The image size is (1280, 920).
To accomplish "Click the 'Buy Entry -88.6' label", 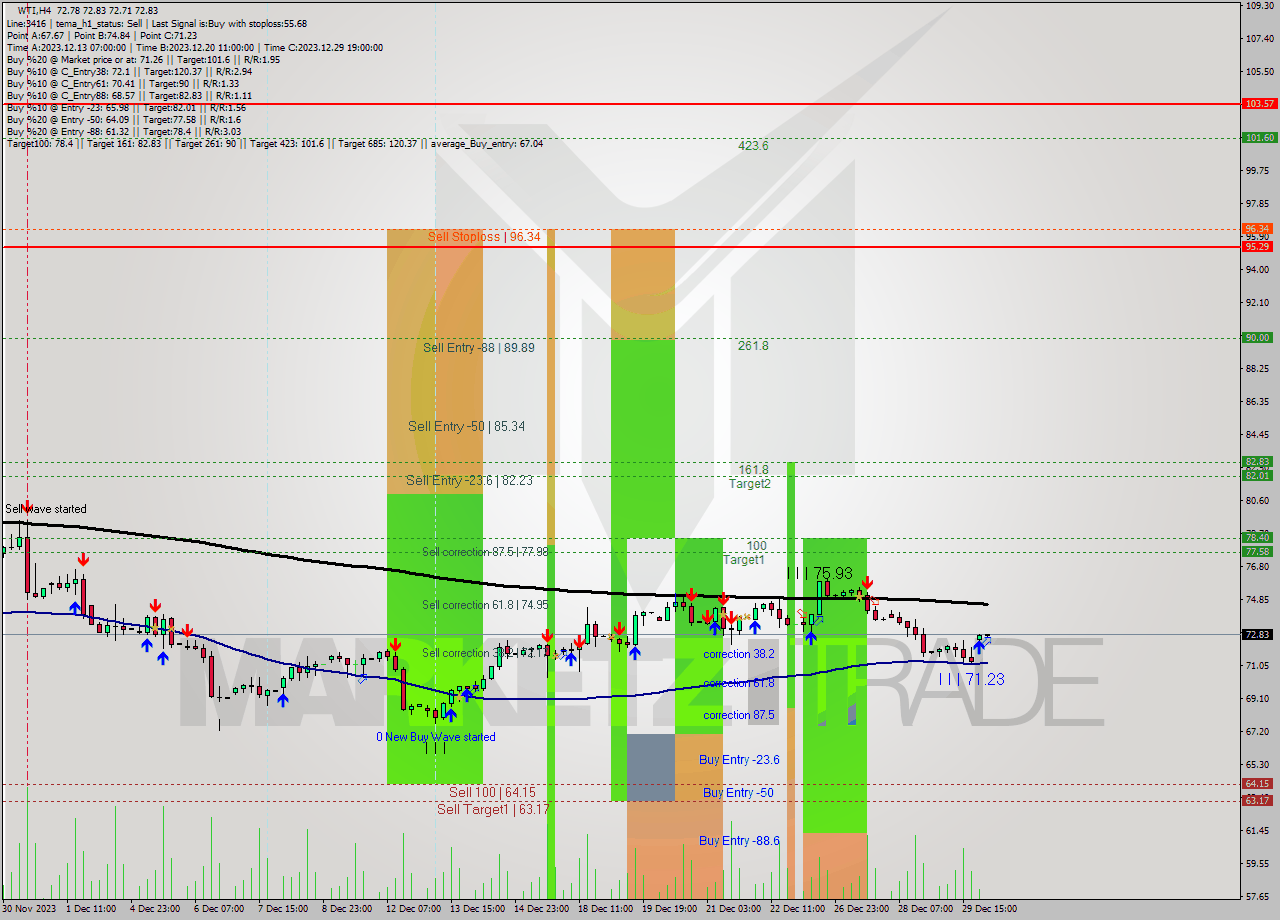I will 739,840.
